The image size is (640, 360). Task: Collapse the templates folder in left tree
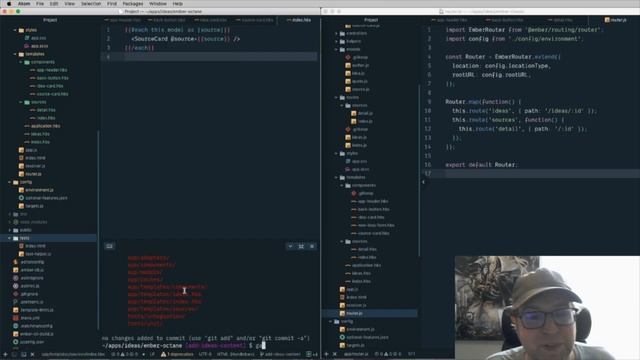click(15, 54)
